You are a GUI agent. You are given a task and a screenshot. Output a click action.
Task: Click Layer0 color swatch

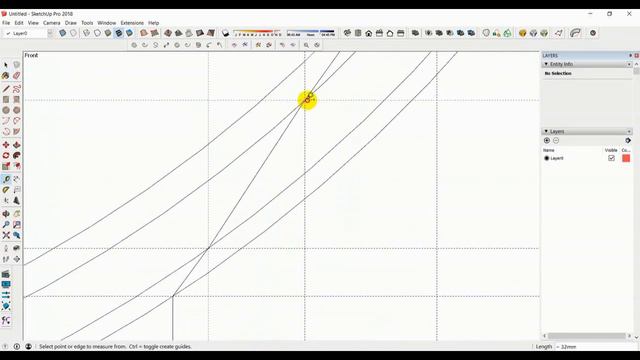[626, 158]
